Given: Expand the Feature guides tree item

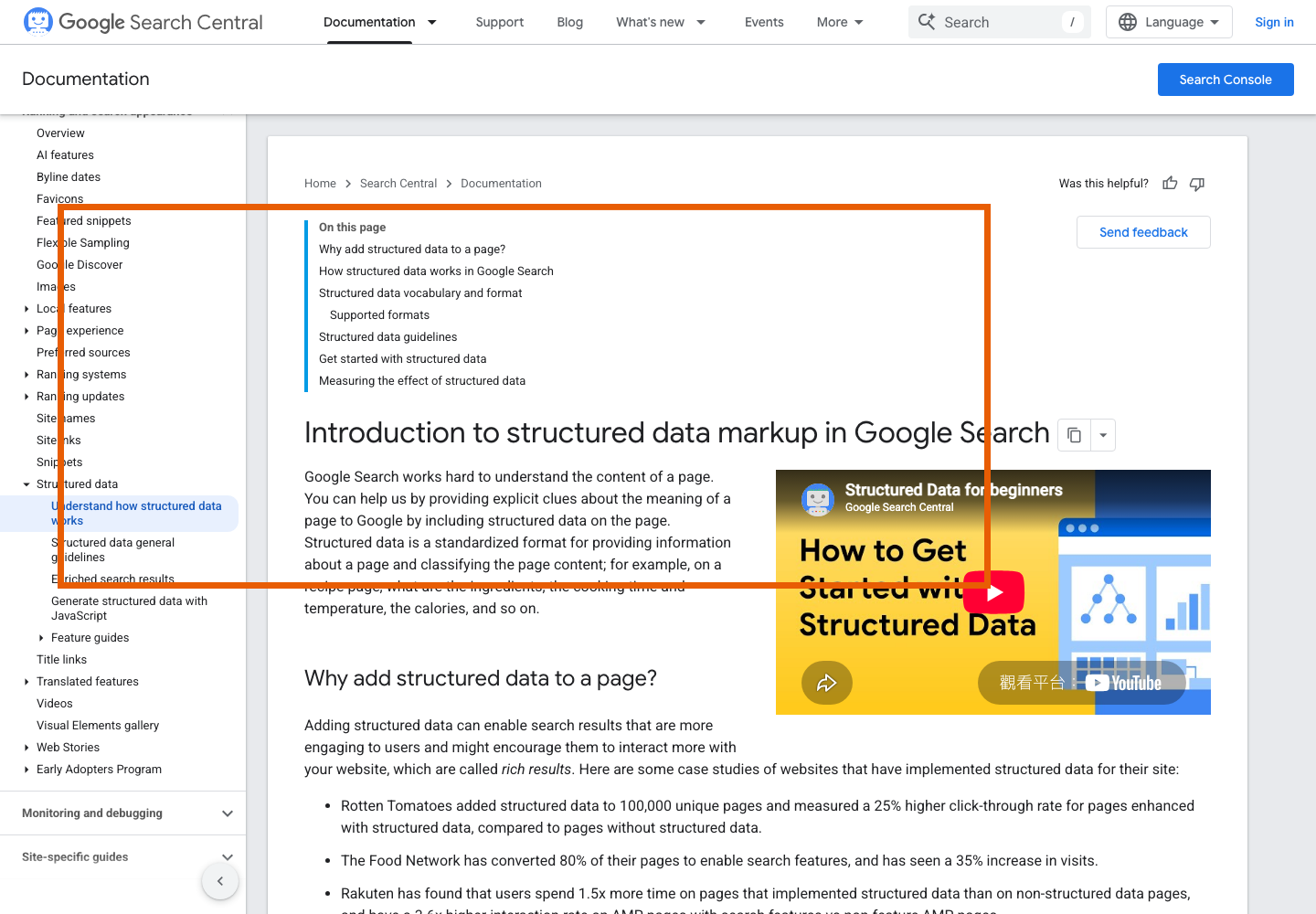Looking at the screenshot, I should 41,638.
